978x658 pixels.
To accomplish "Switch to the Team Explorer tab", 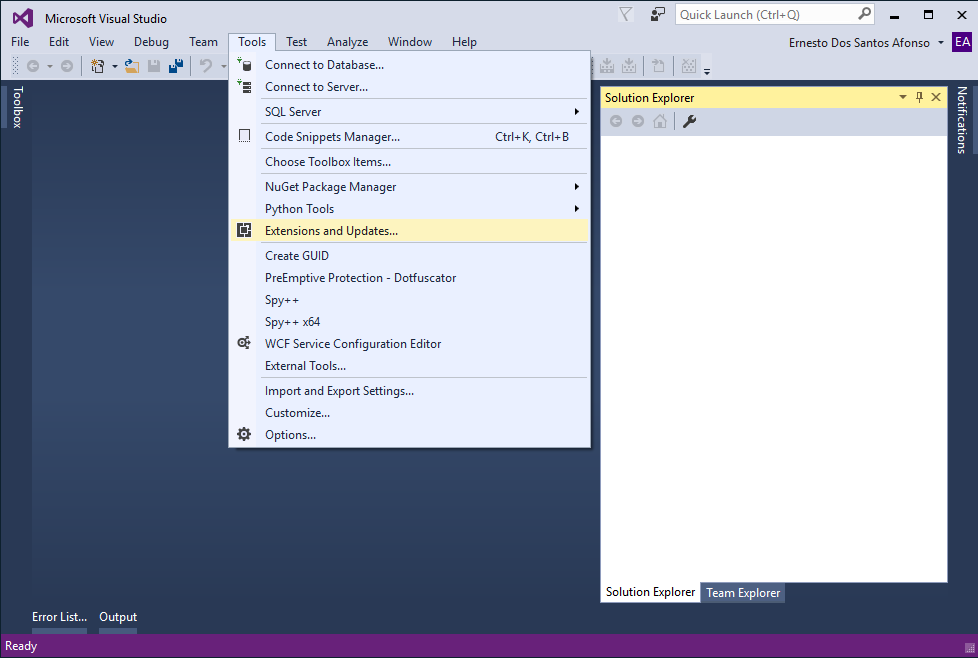I will (742, 593).
